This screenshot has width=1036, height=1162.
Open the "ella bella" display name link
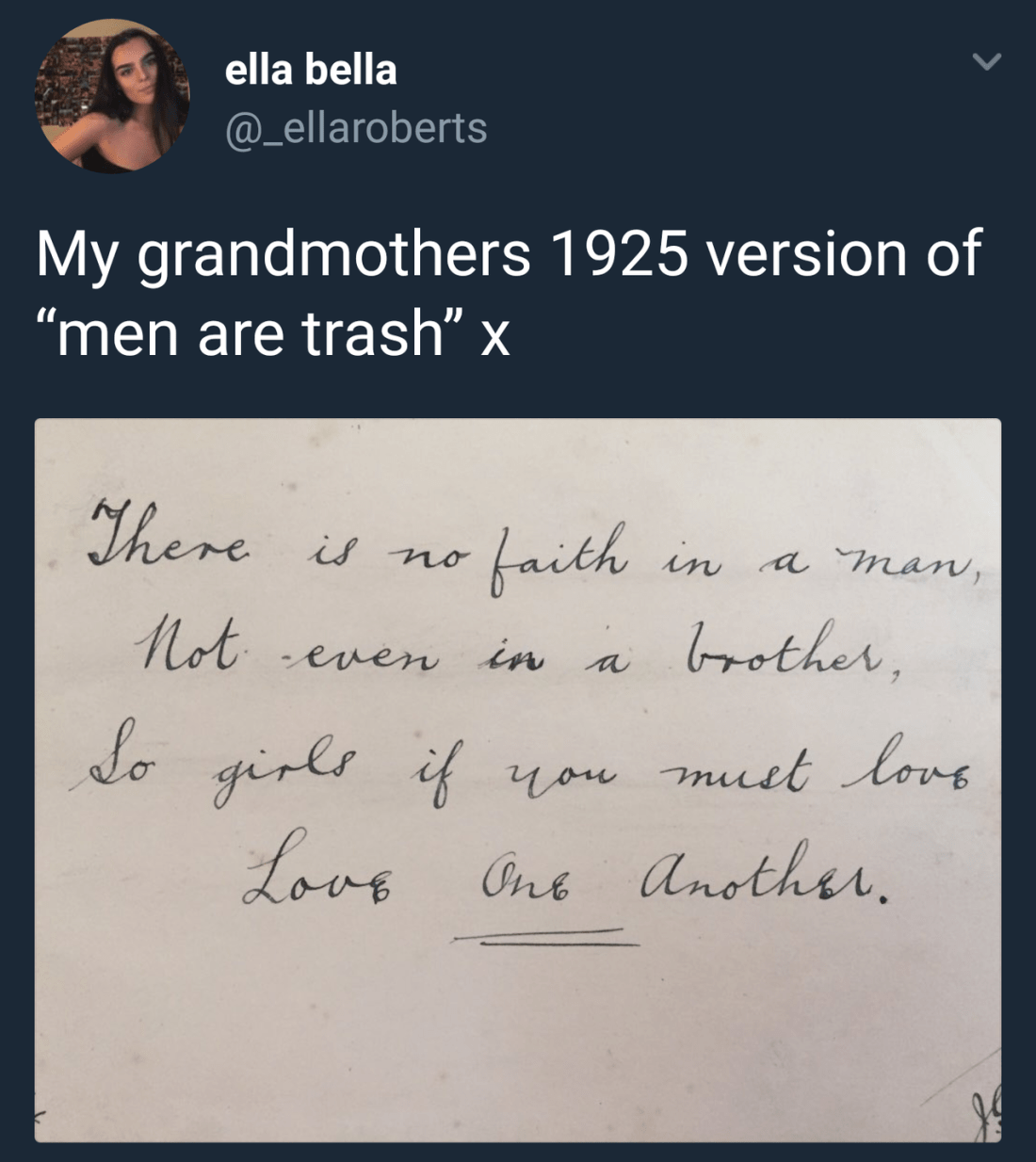(311, 70)
